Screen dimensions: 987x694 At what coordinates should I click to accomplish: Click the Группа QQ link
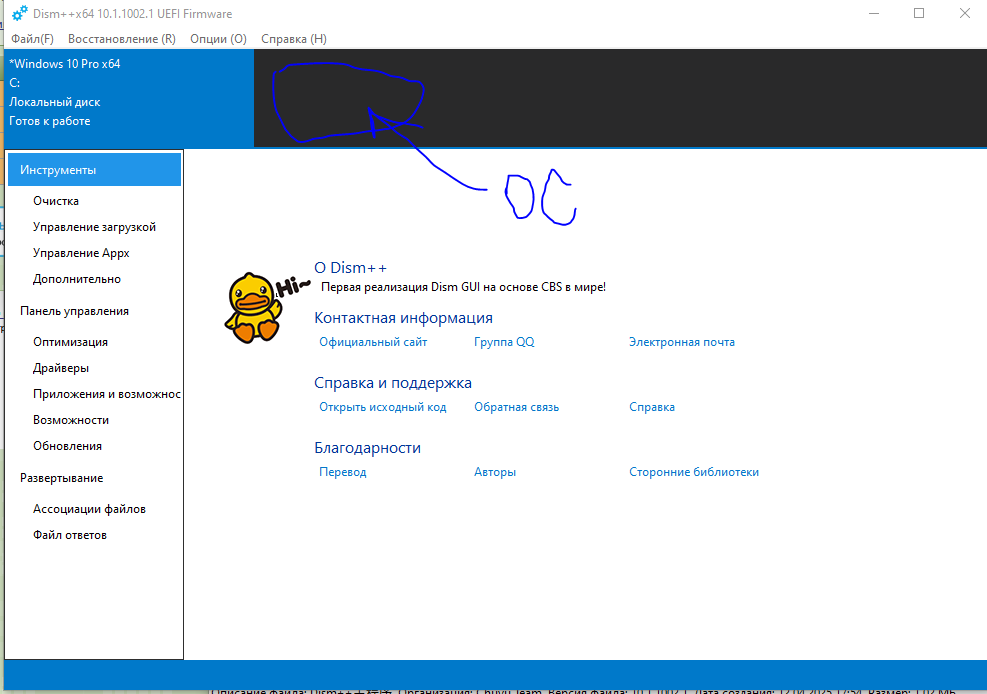click(504, 342)
